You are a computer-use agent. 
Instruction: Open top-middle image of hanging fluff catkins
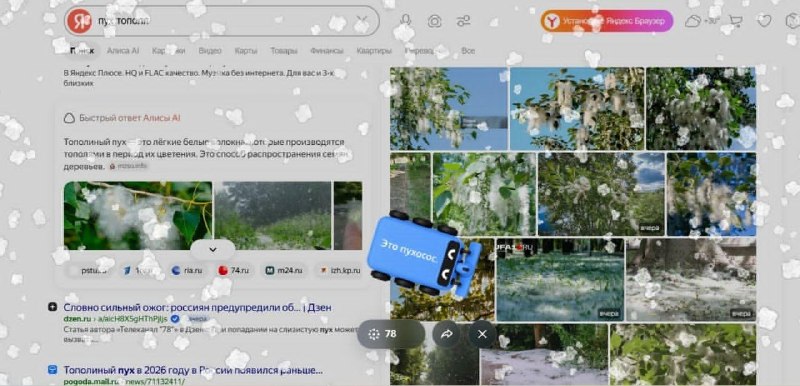[x=577, y=109]
